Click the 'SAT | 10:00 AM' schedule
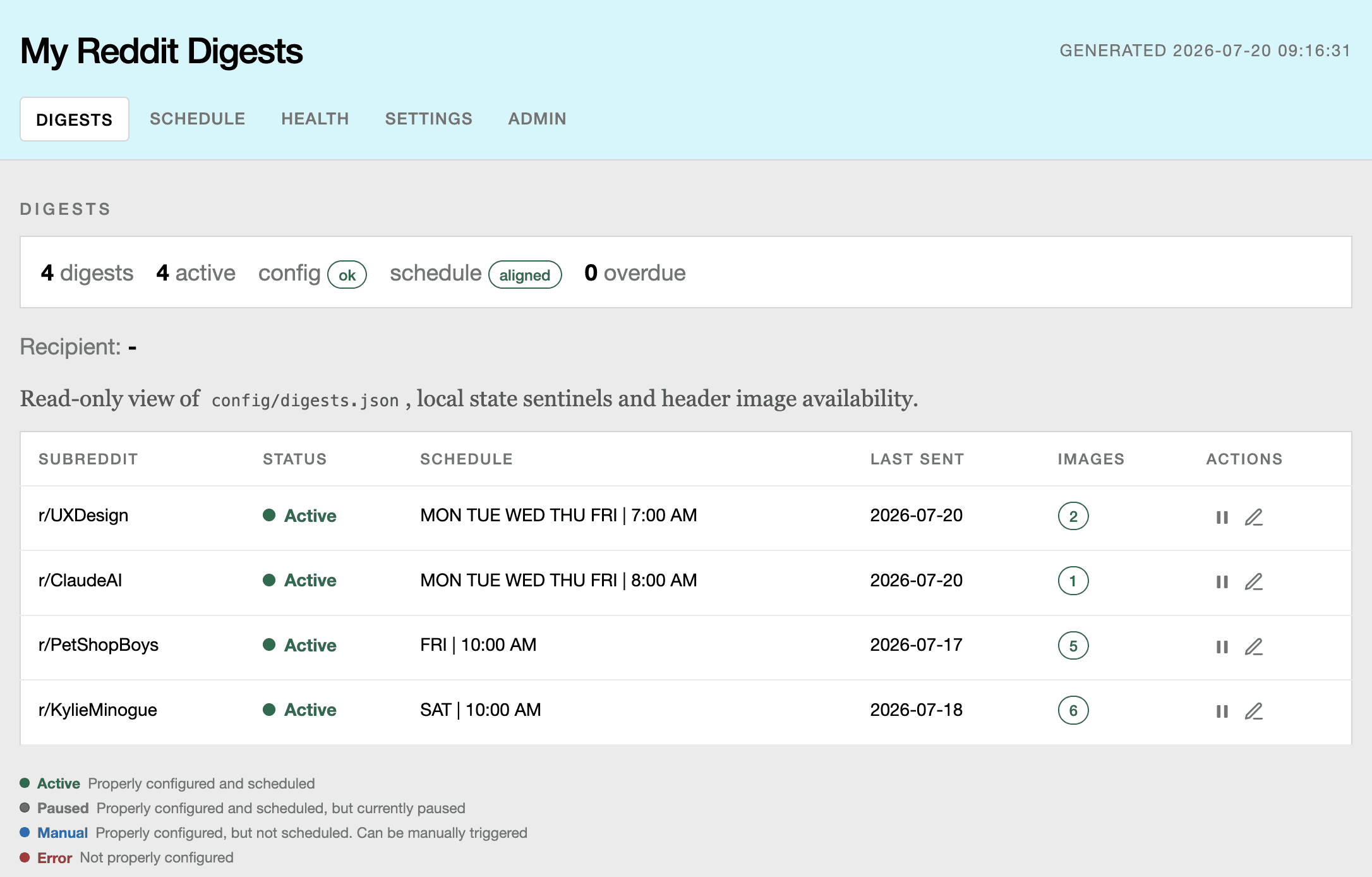1372x877 pixels. click(481, 710)
